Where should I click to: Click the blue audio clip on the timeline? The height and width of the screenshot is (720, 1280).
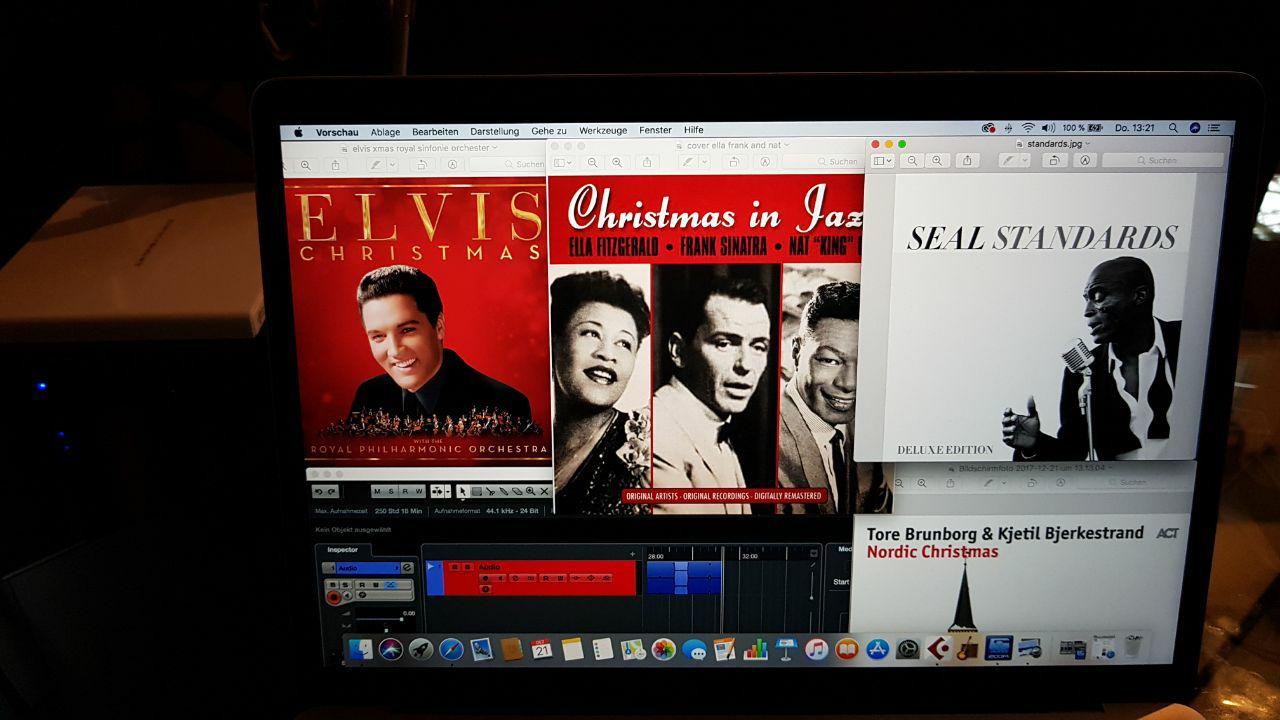(x=684, y=577)
